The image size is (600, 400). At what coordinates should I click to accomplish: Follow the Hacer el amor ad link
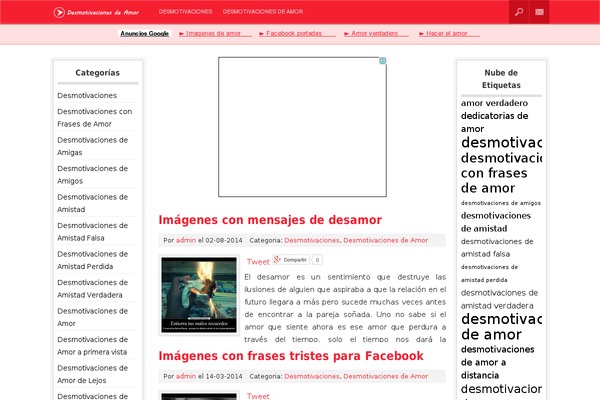pos(449,34)
